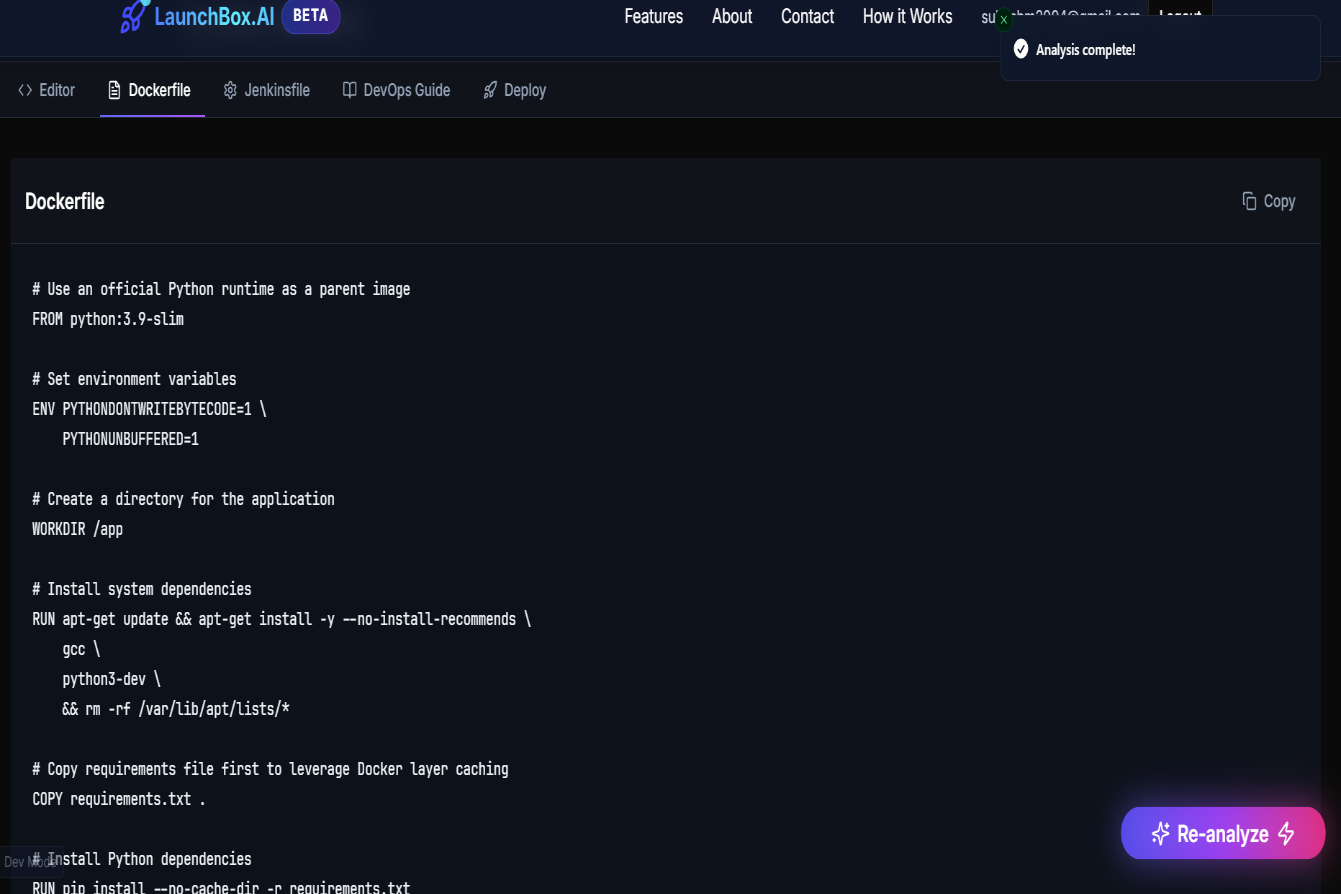Click the line 'python3-dev \'

[111, 679]
